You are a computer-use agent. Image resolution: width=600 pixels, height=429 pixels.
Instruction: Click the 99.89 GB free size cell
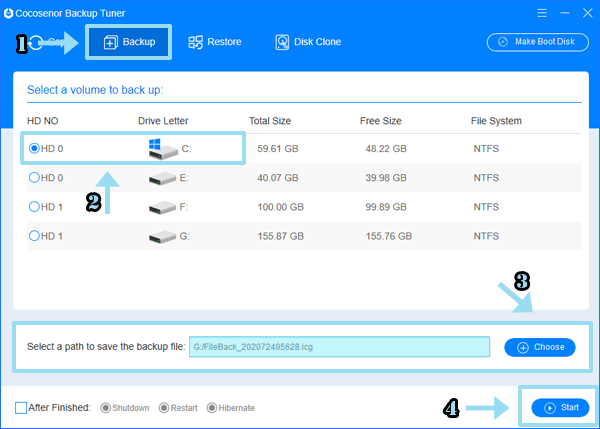click(x=386, y=207)
